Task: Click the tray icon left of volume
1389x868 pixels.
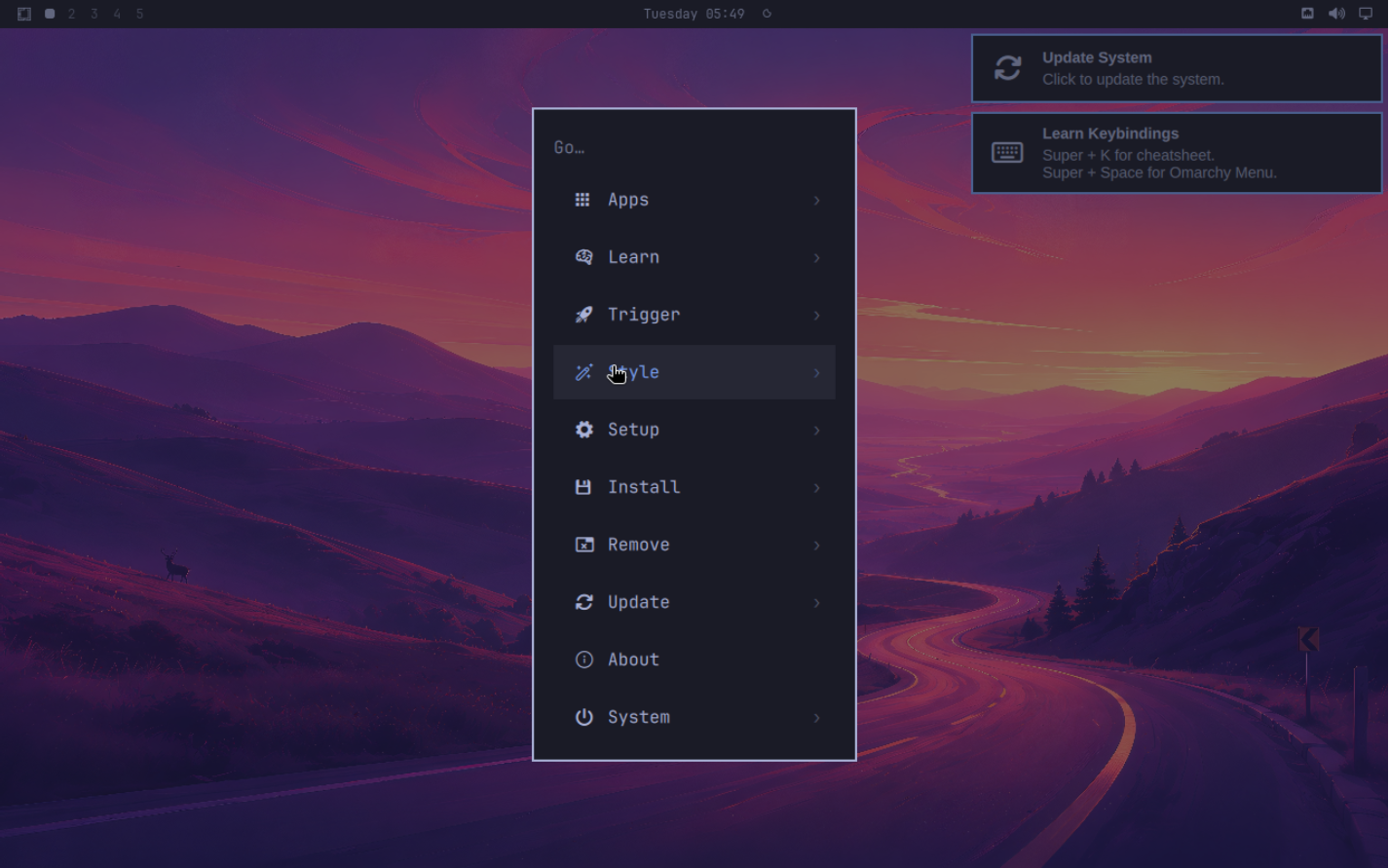Action: coord(1307,14)
